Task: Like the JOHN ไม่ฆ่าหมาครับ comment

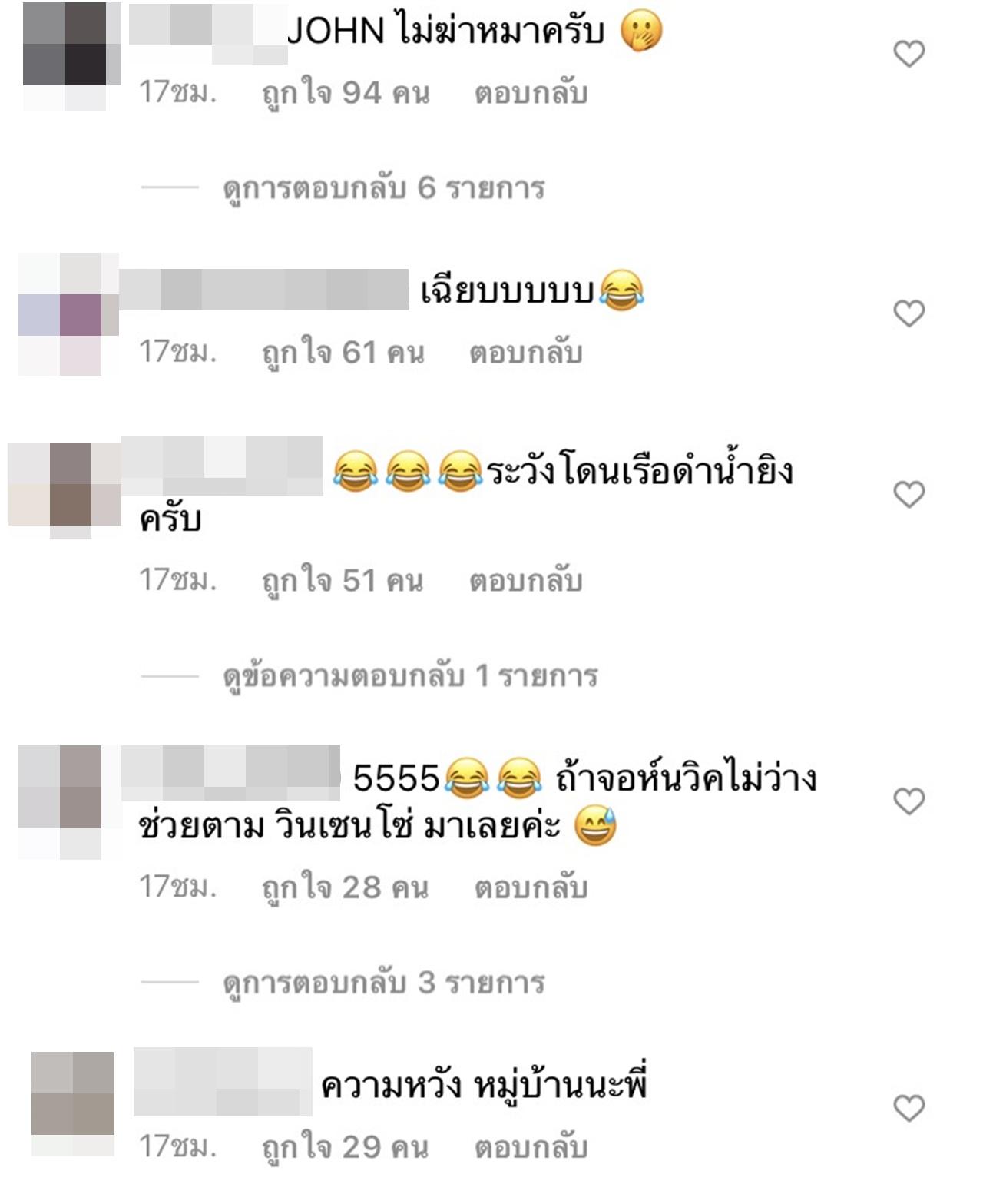Action: 909,54
